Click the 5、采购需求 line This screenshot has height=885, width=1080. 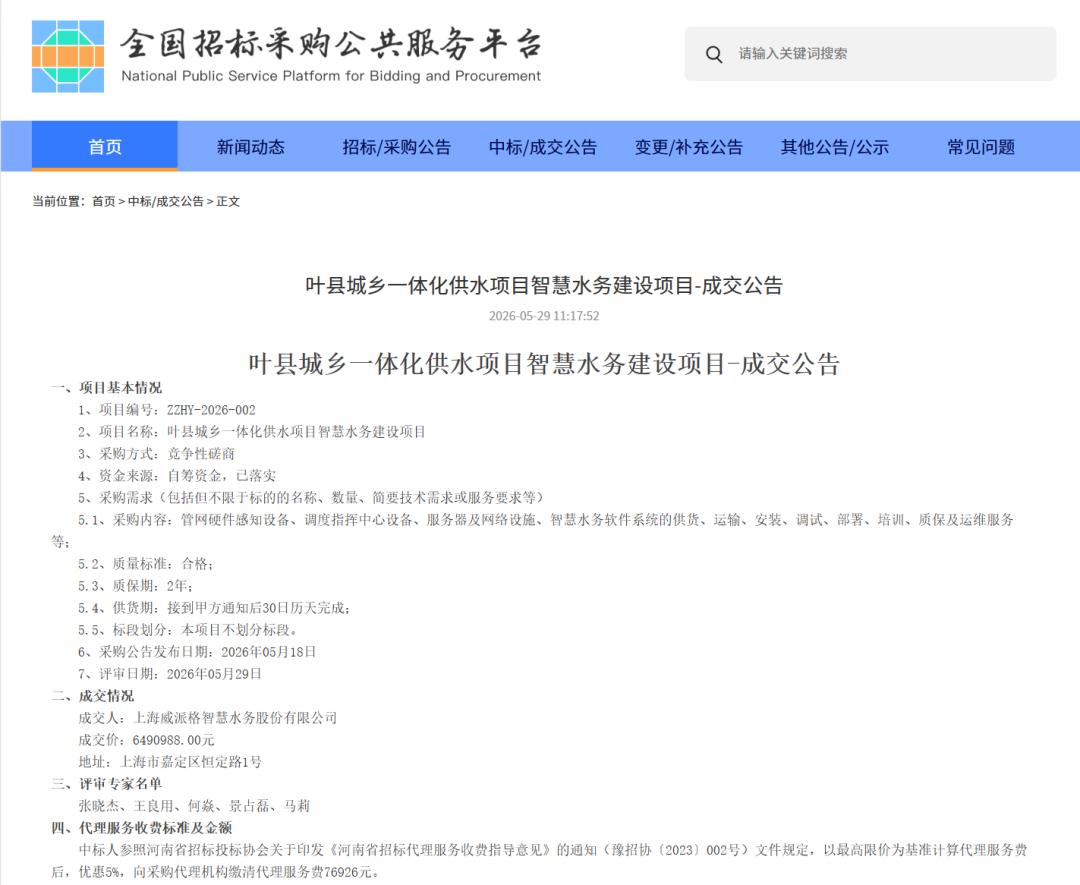click(311, 498)
